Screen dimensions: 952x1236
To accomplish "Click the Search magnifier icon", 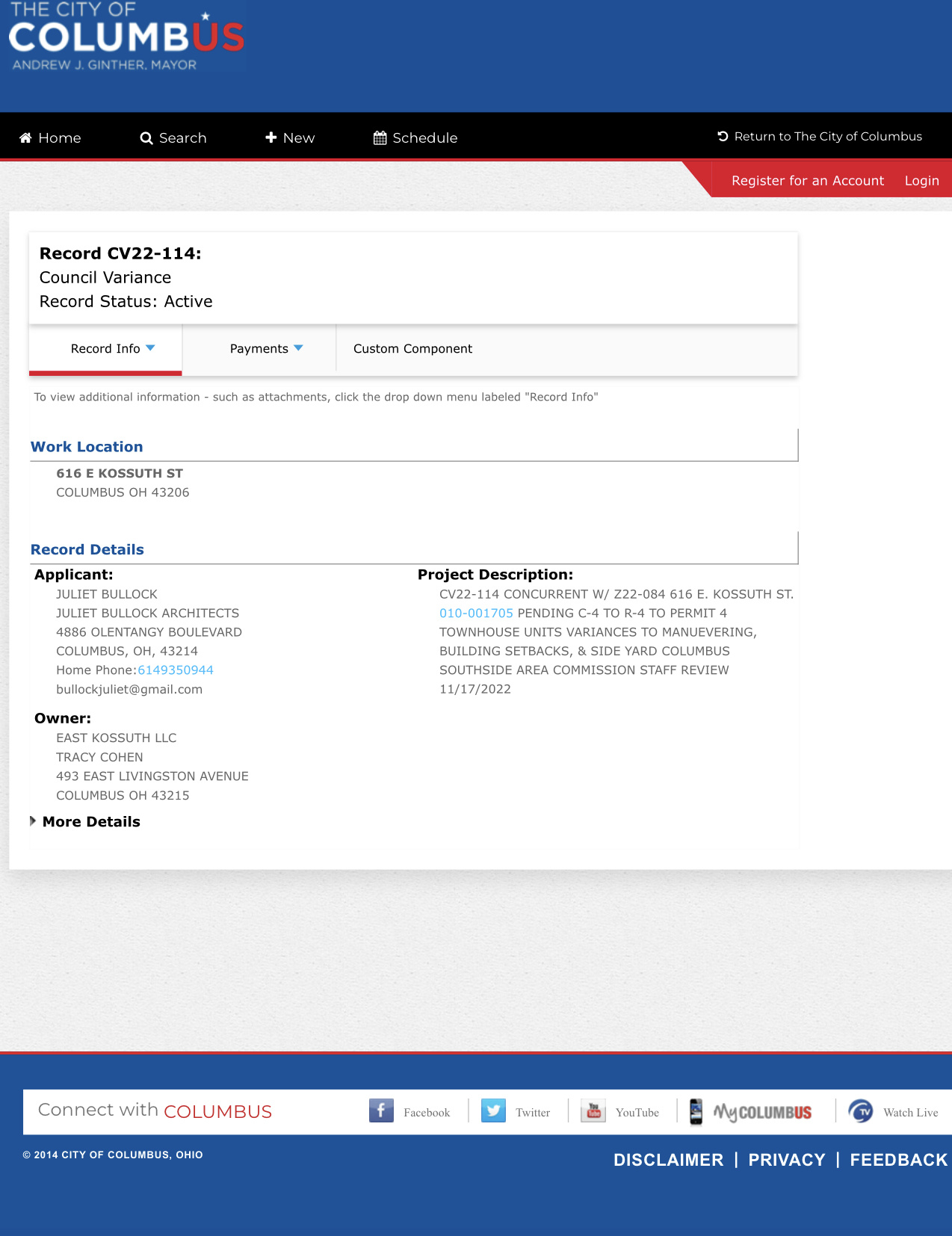I will tap(146, 137).
